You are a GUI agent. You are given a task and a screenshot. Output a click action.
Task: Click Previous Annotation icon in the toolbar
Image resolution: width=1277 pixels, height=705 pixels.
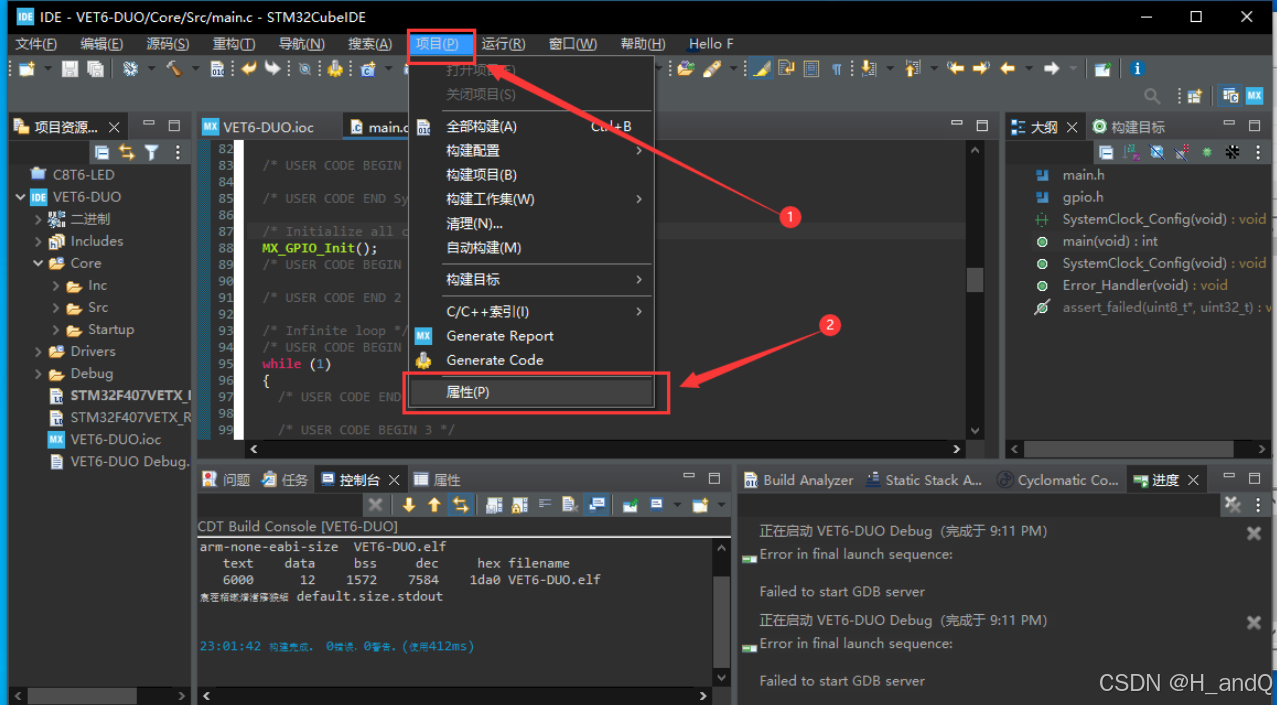[912, 69]
